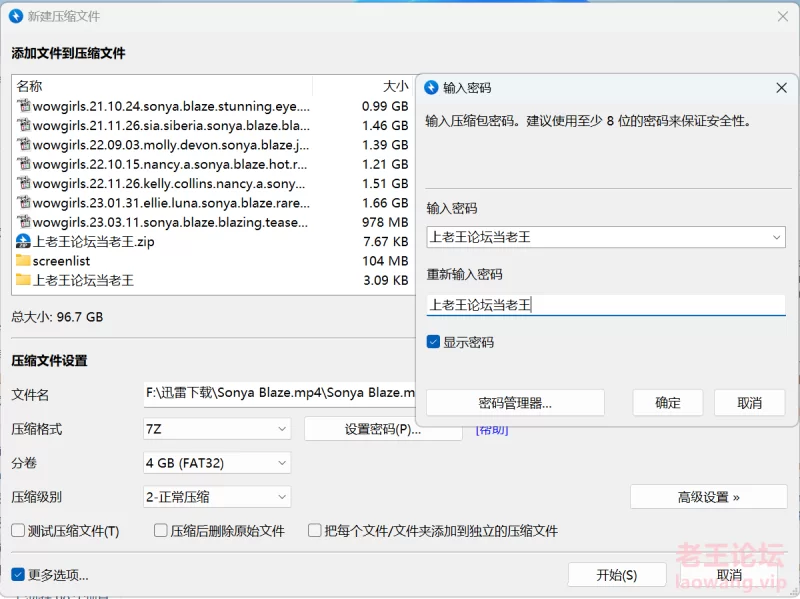This screenshot has height=599, width=800.
Task: Confirm password with 确定 button
Action: pos(668,403)
